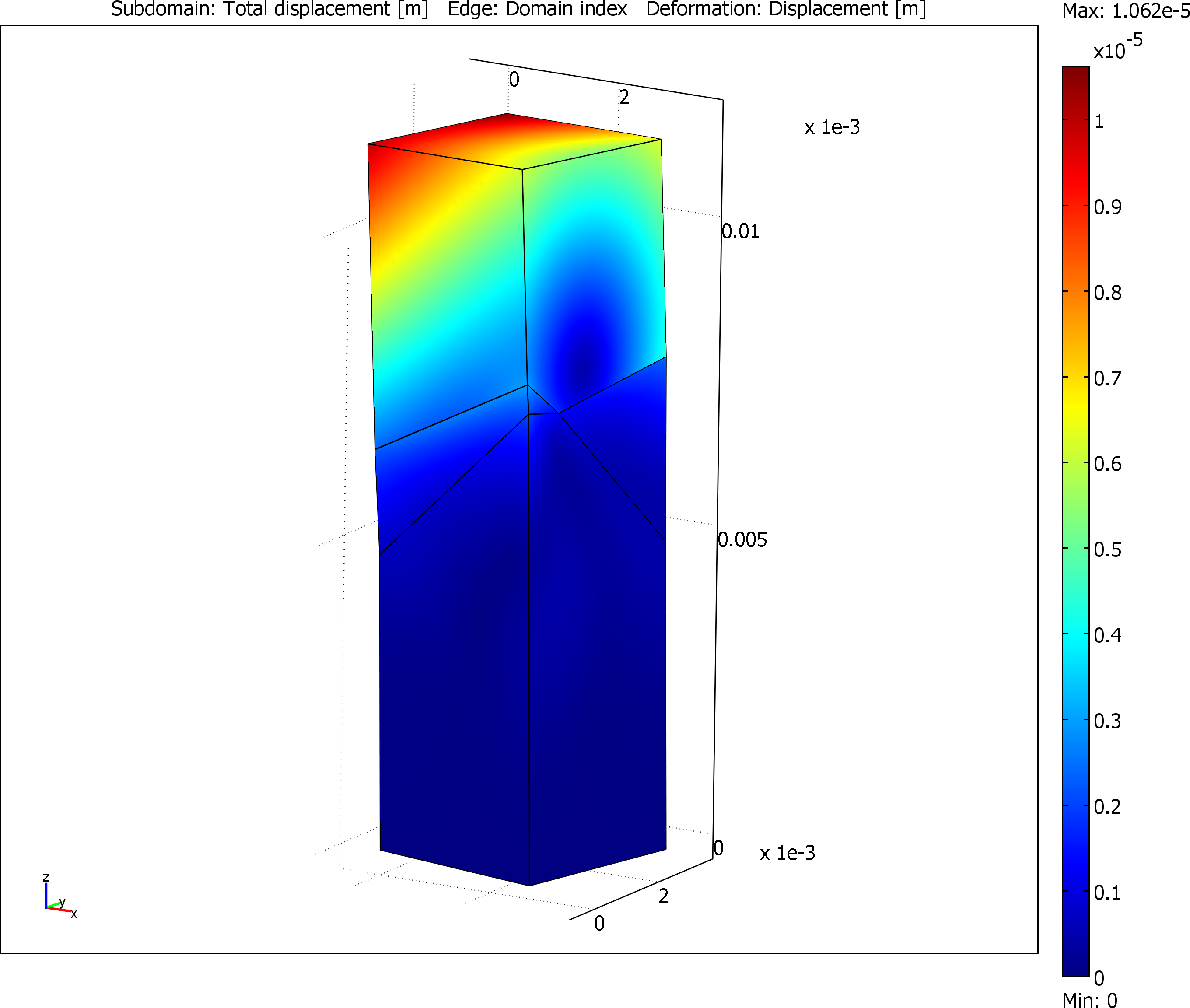Select the 'Deformation: Displacement [m]' title text
Viewport: 1190px width, 1008px height.
[x=785, y=9]
